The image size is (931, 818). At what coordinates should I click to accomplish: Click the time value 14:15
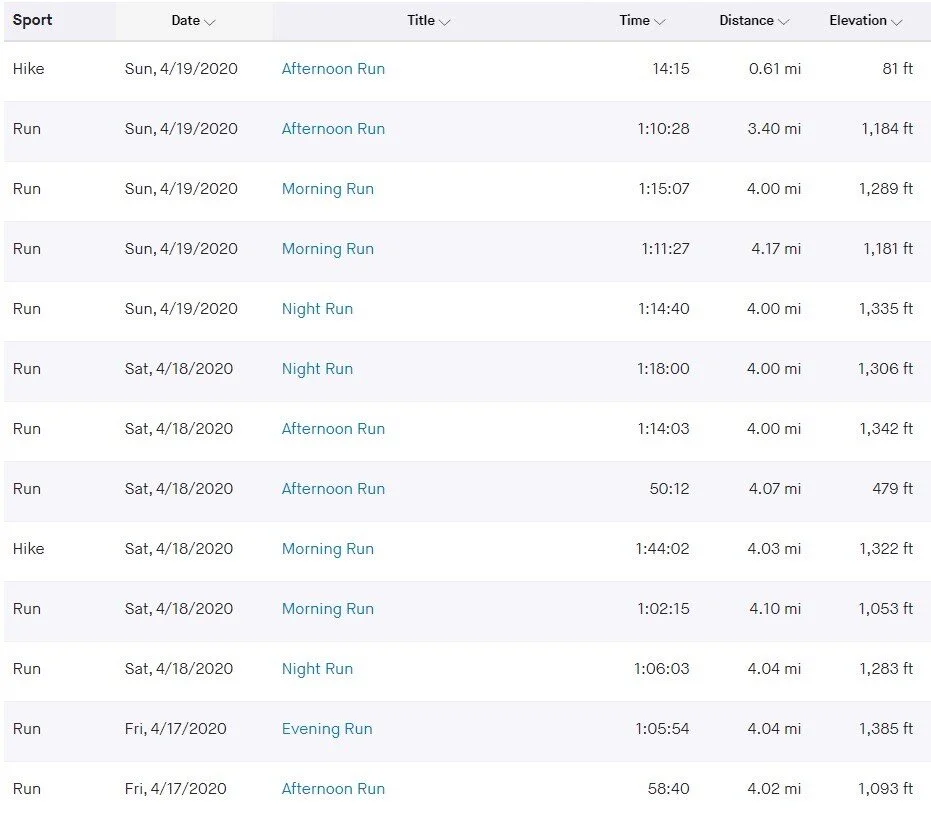pyautogui.click(x=671, y=69)
